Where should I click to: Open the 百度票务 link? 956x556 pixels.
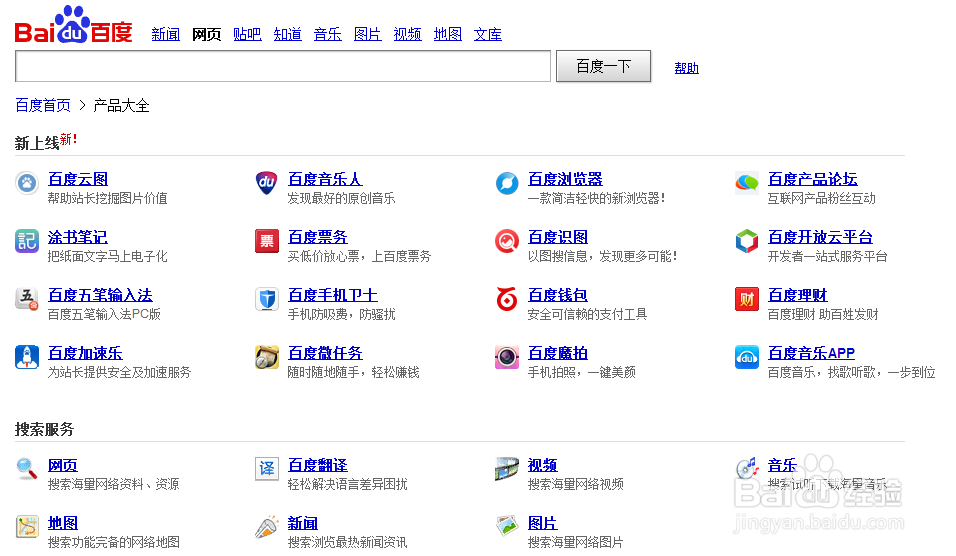tap(318, 237)
